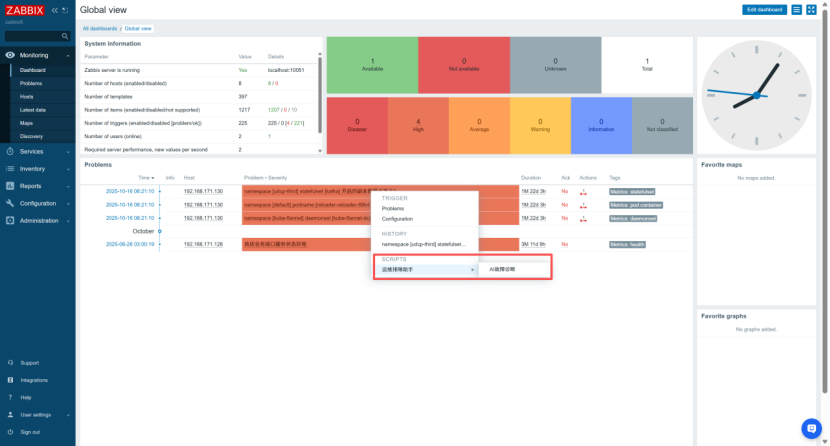The width and height of the screenshot is (830, 446).
Task: Open AI故障诊断 script from submenu
Action: click(x=502, y=269)
